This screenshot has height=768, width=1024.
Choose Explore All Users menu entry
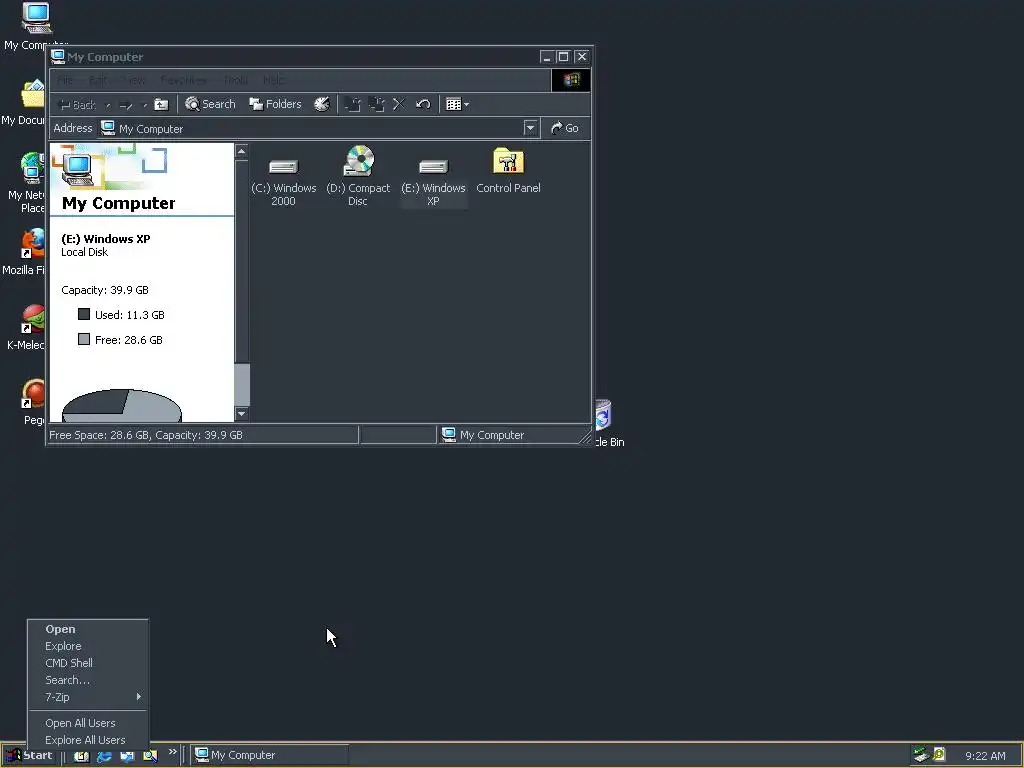(x=88, y=740)
